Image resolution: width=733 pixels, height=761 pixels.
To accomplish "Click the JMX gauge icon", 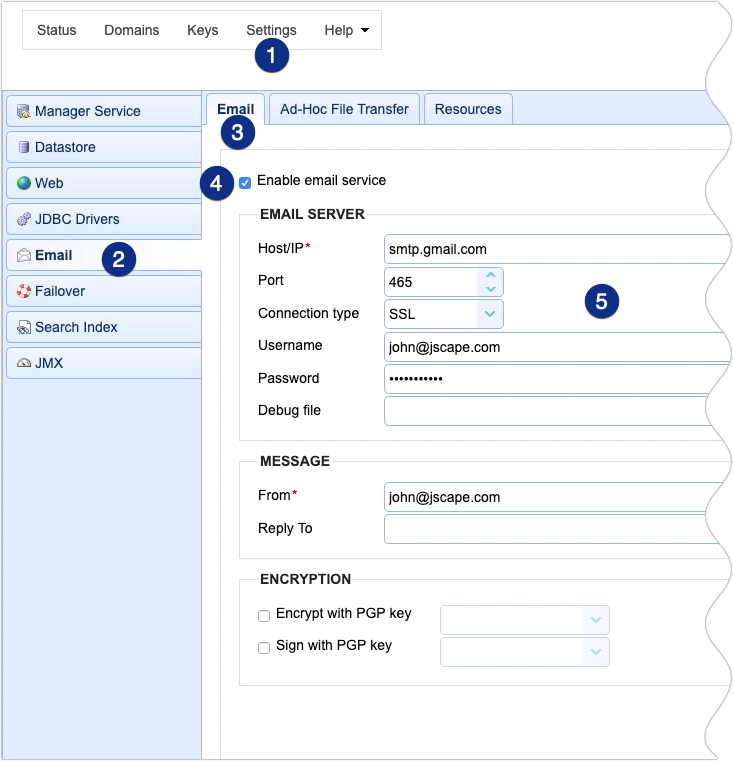I will coord(24,363).
